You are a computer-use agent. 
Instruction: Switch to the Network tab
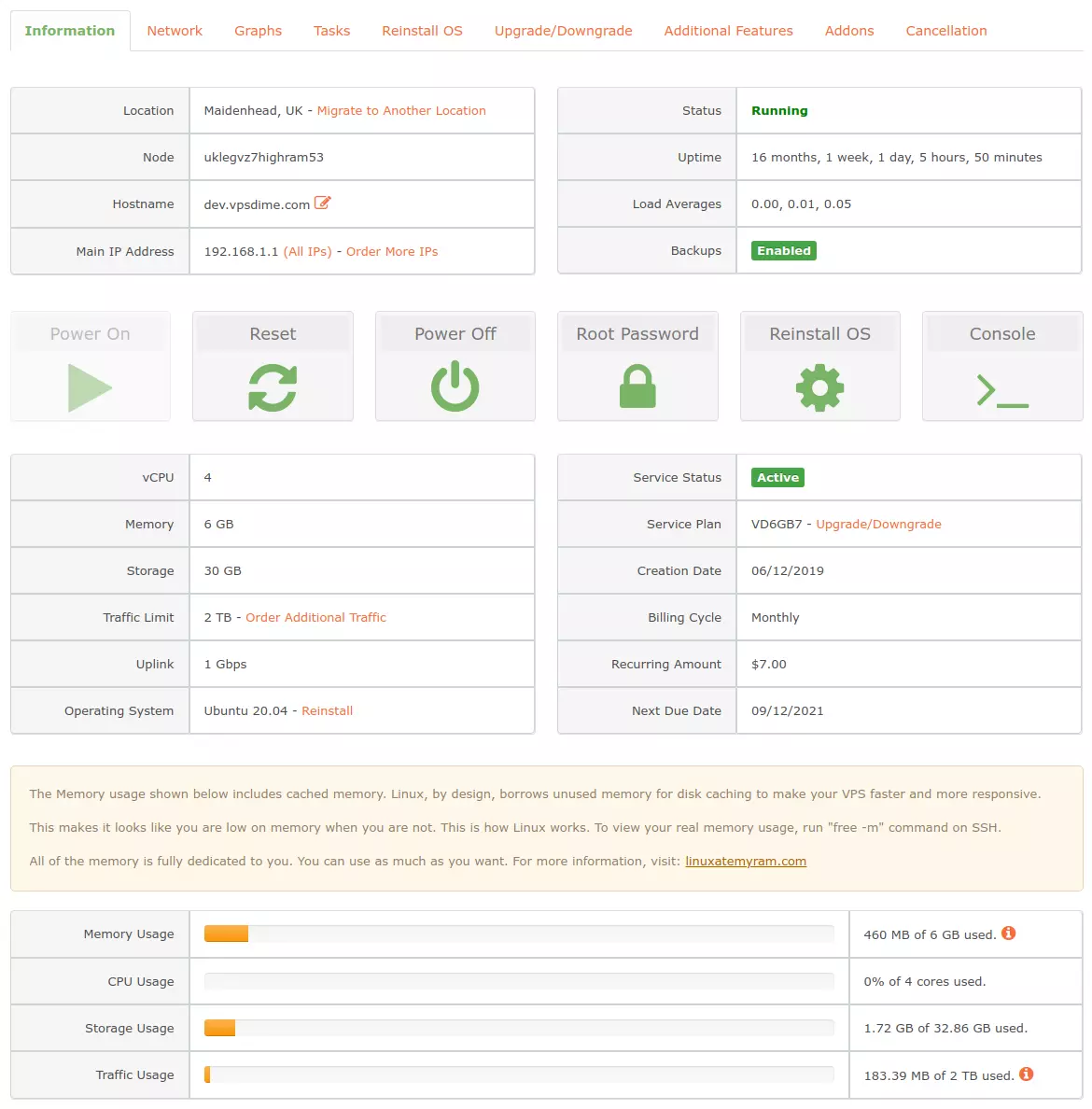tap(175, 30)
